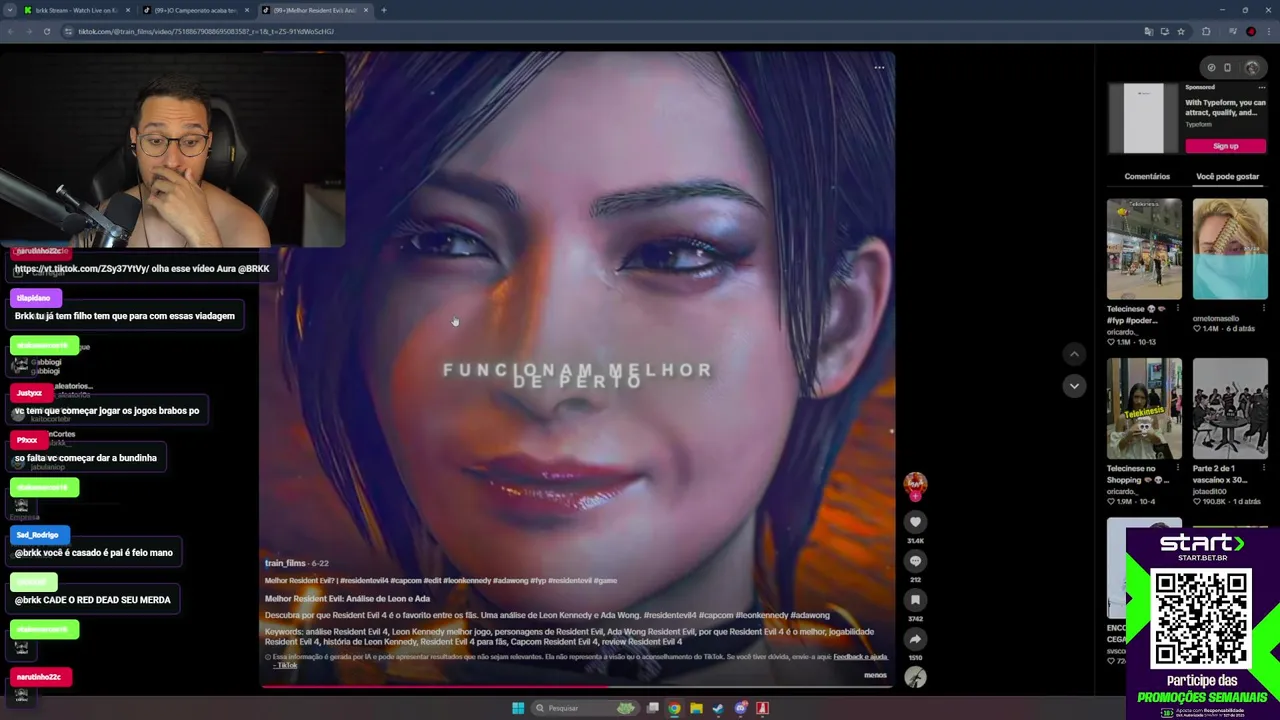Open the install app icon in address bar

pyautogui.click(x=1164, y=31)
